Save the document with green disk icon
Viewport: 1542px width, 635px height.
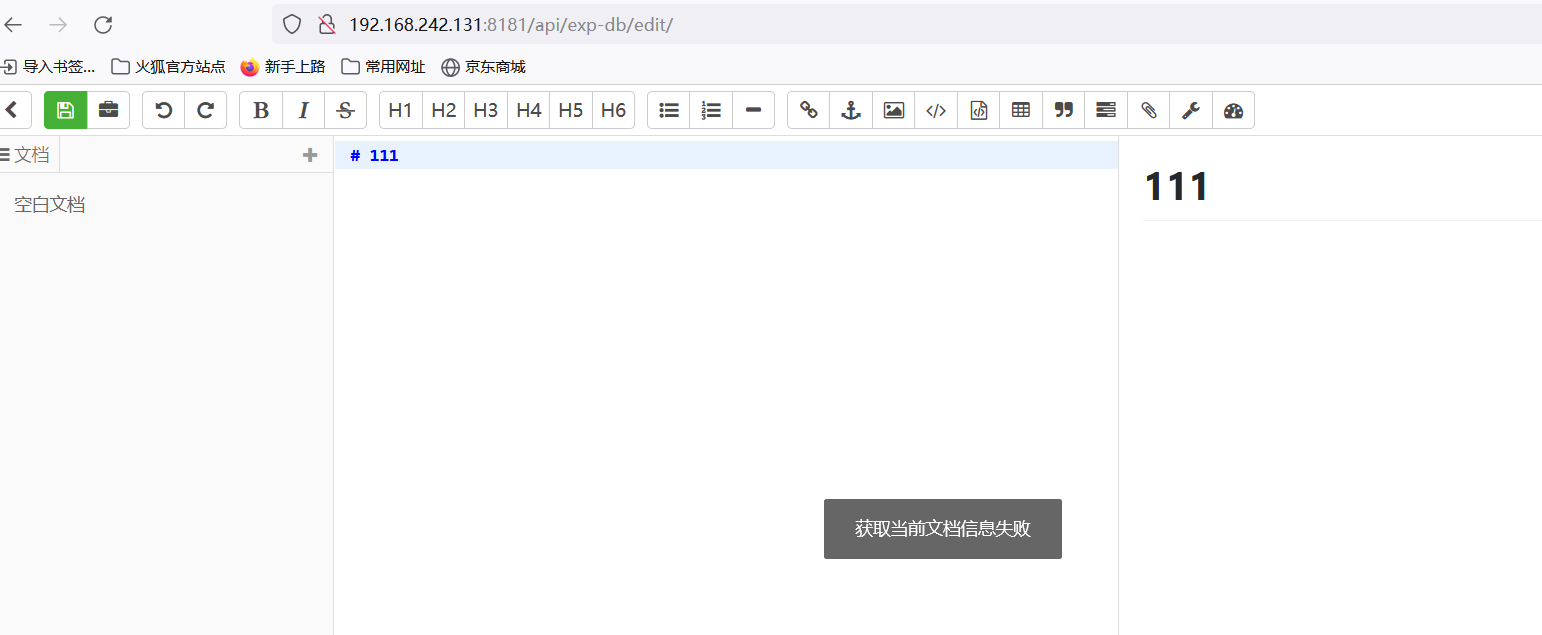tap(66, 110)
